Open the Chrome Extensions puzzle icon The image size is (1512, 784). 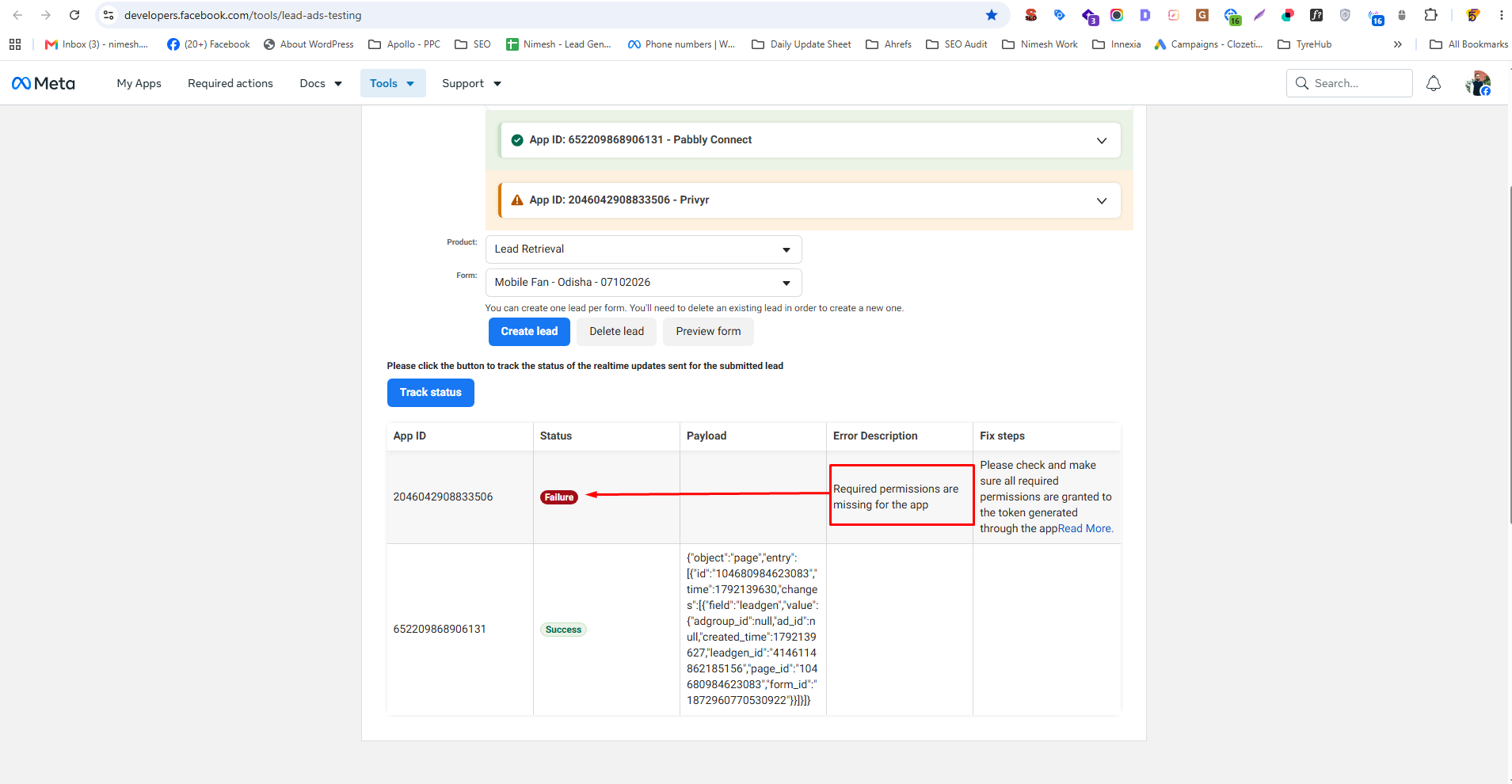click(x=1430, y=15)
